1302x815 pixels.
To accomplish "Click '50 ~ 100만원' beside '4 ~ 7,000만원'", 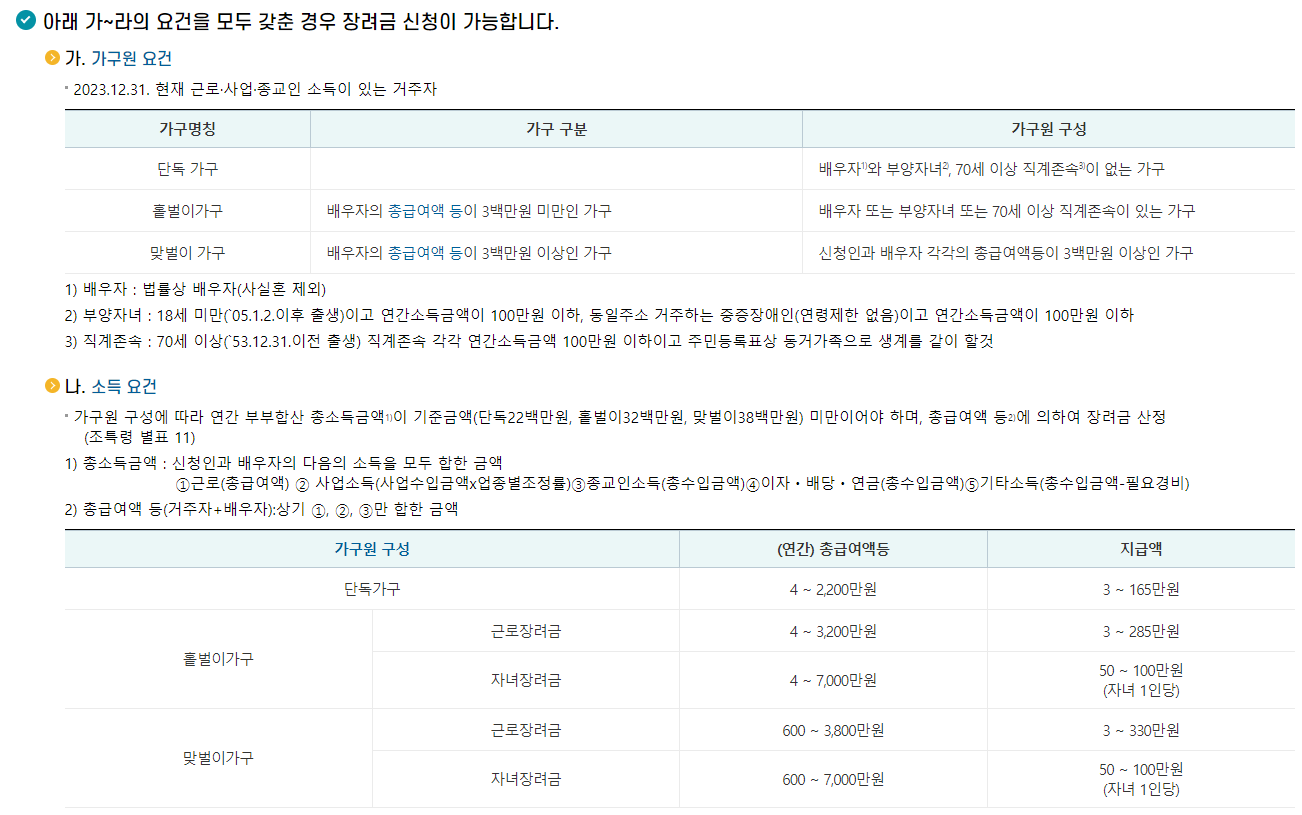I will tap(1141, 670).
